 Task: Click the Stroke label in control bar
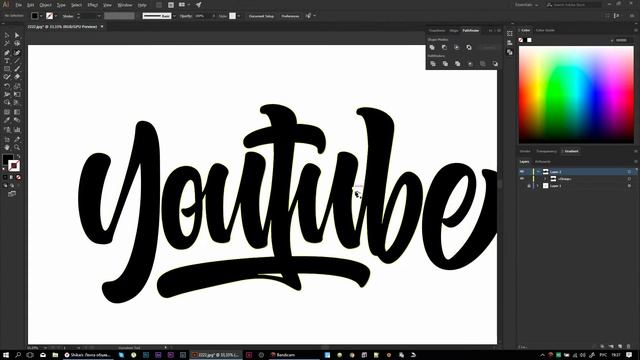[x=68, y=16]
